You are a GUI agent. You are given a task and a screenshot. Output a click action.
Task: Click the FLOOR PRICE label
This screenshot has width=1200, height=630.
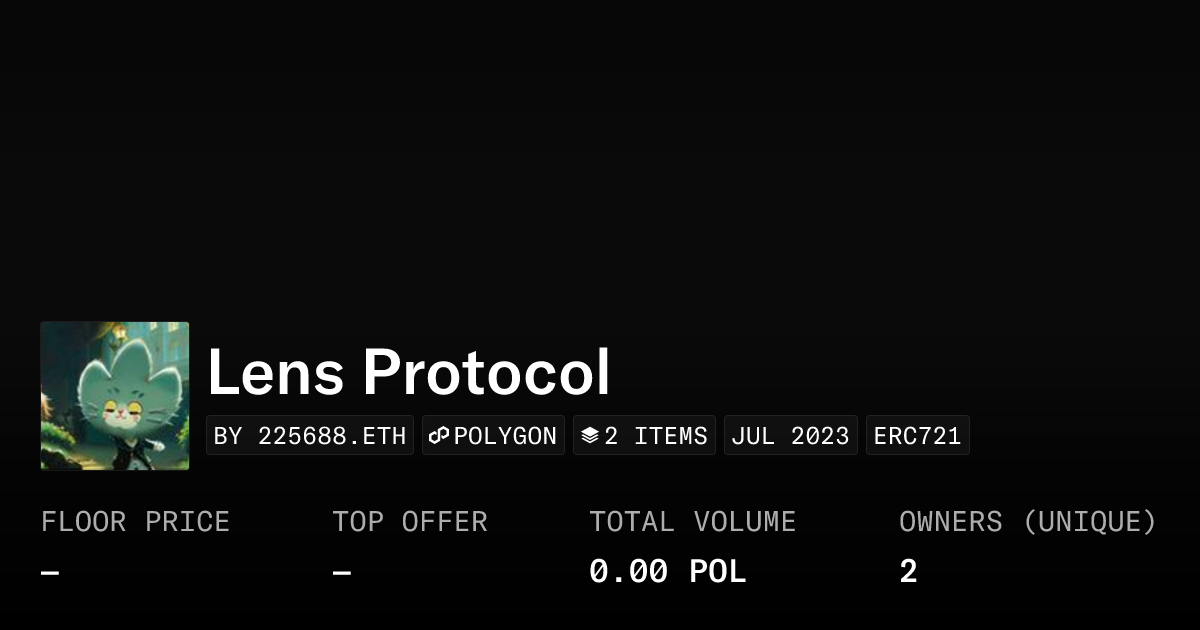click(135, 522)
